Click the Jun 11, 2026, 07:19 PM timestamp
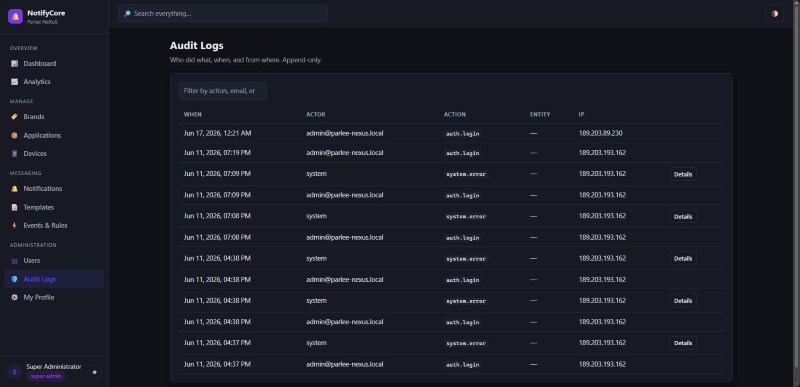Screen dimensions: 800x387 [x=217, y=153]
